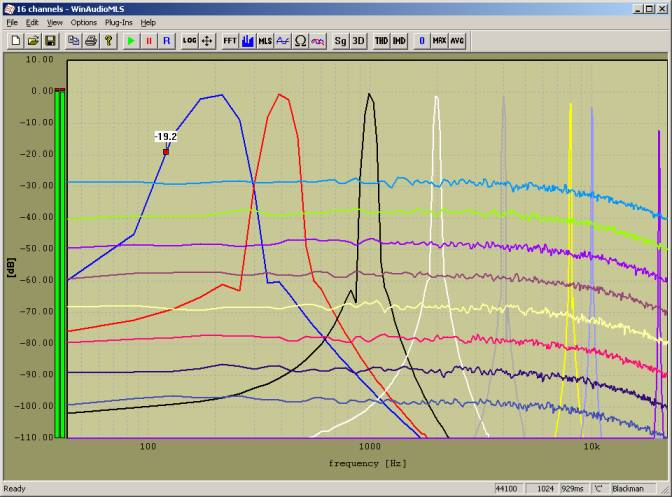Viewport: 672px width, 497px height.
Task: Save the measurement with the floppy icon
Action: tap(50, 41)
